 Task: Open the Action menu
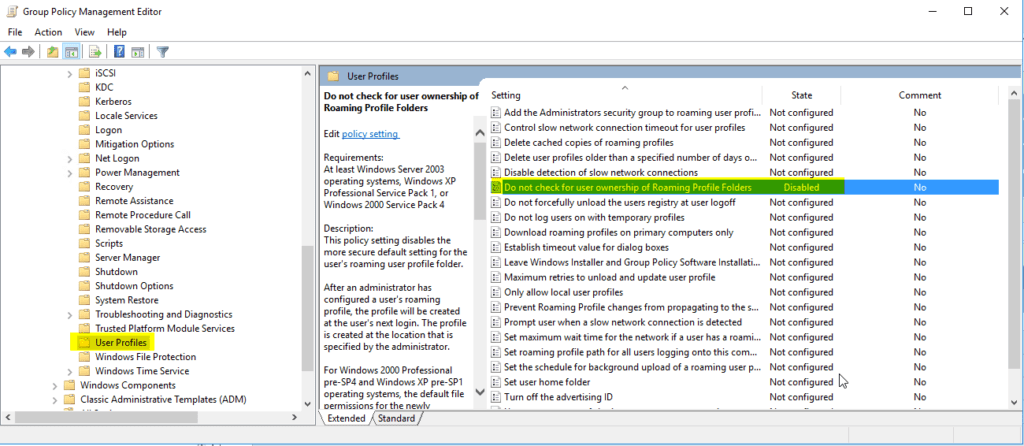[48, 32]
